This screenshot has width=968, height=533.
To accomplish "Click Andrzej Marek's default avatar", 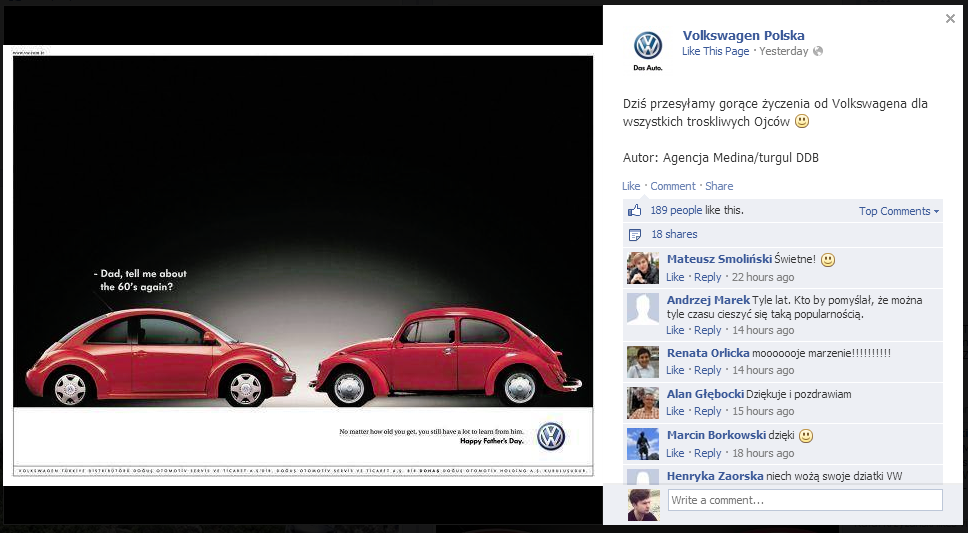I will (643, 309).
